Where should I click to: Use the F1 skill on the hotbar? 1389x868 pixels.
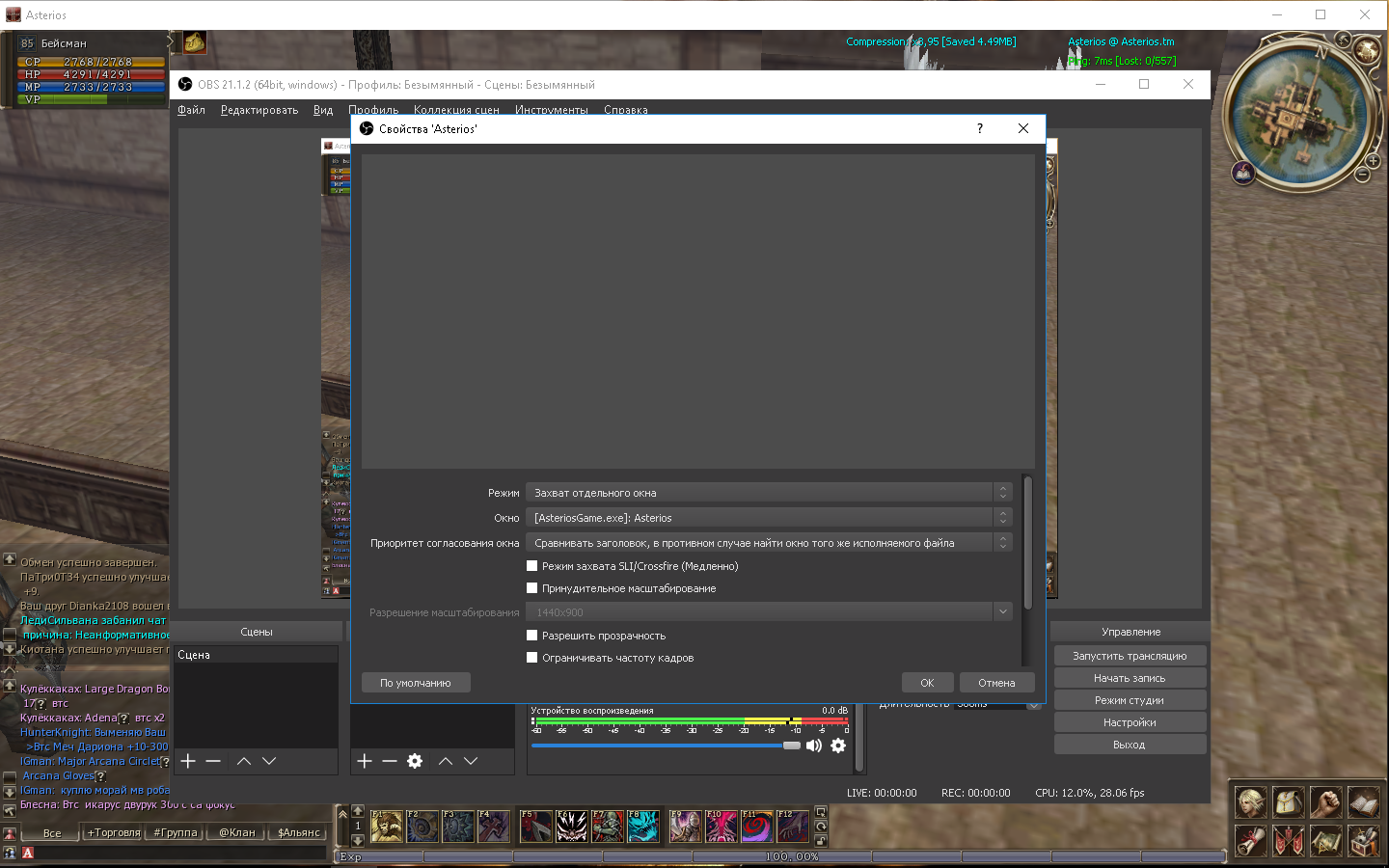386,827
